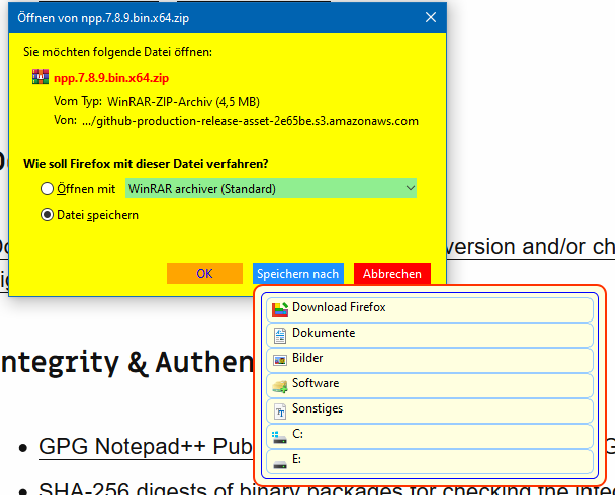
Task: Click the 'WinRAR-ZIP-Archiv (4,5 MB)' type text
Action: (x=183, y=102)
